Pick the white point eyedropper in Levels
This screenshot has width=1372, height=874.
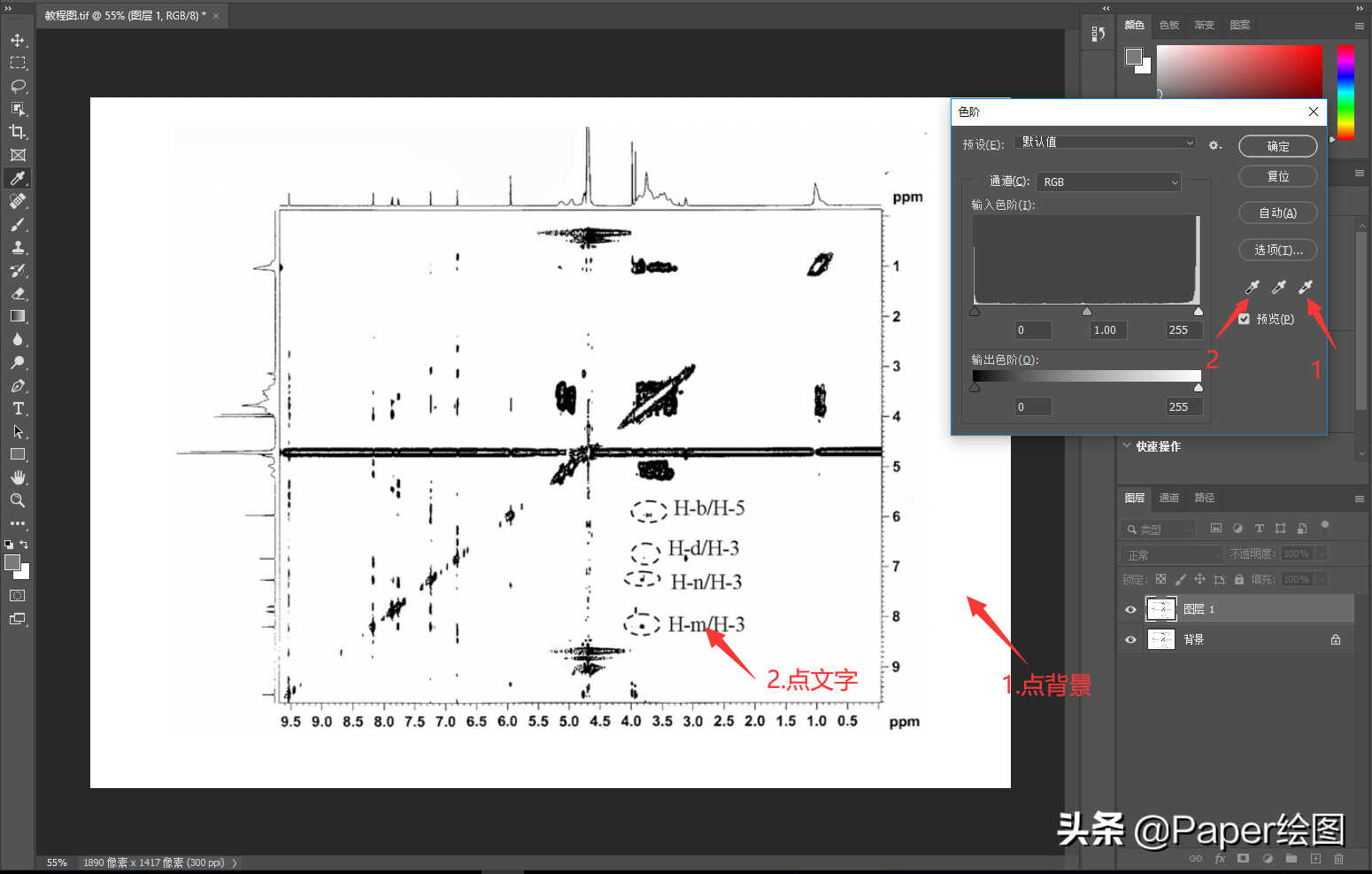pos(1305,287)
